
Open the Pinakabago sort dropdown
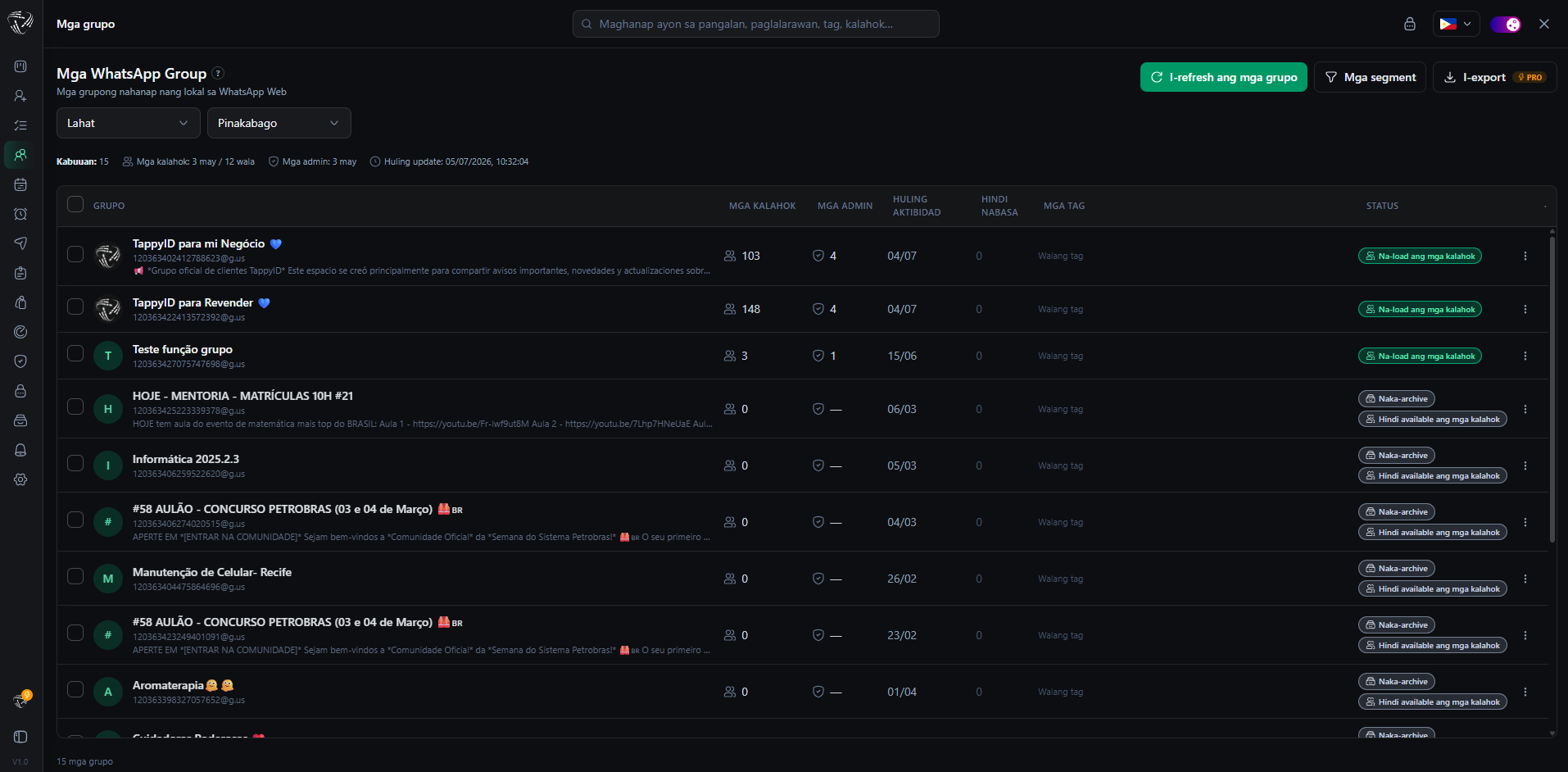(279, 123)
